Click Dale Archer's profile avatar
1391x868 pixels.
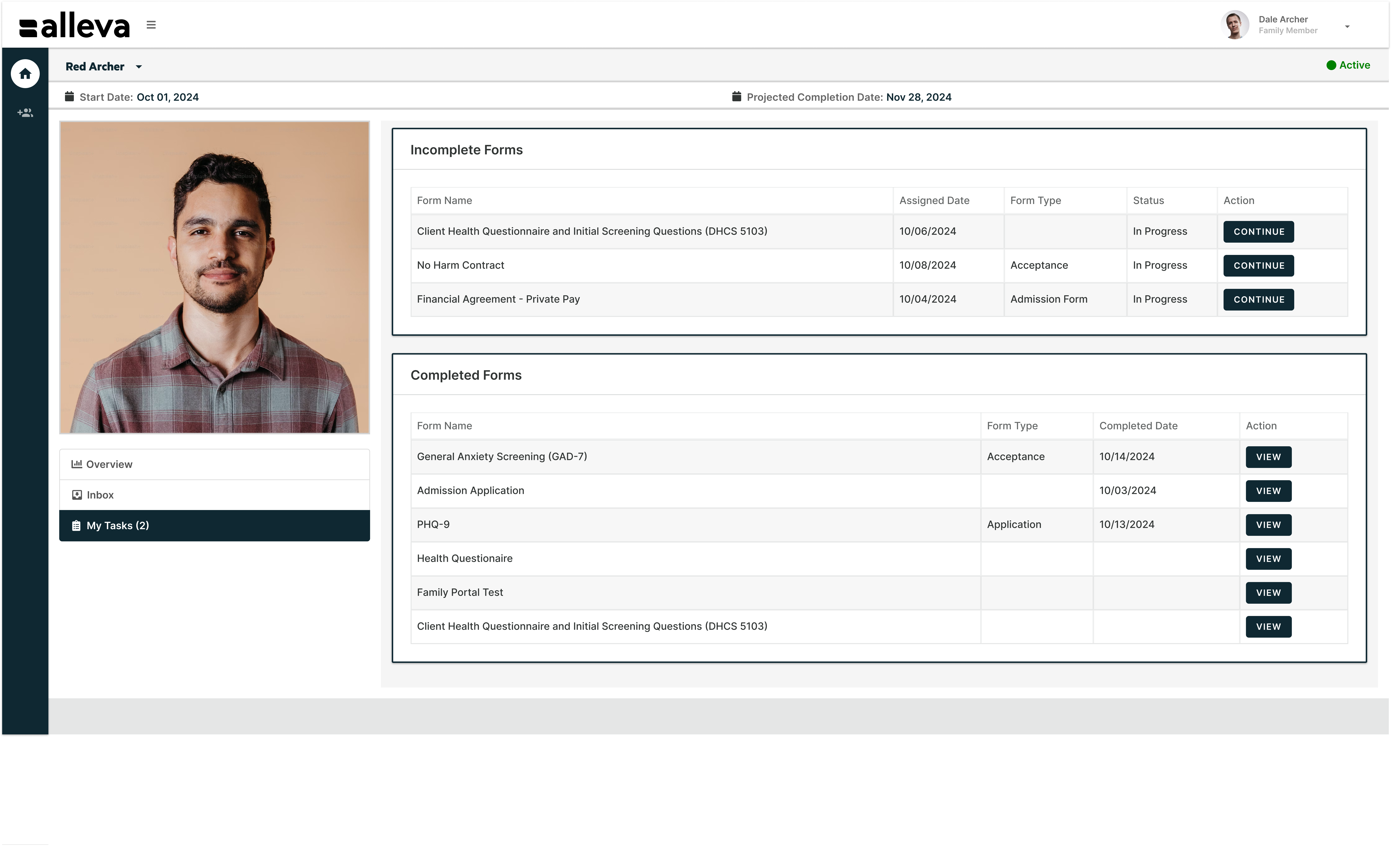click(1235, 25)
